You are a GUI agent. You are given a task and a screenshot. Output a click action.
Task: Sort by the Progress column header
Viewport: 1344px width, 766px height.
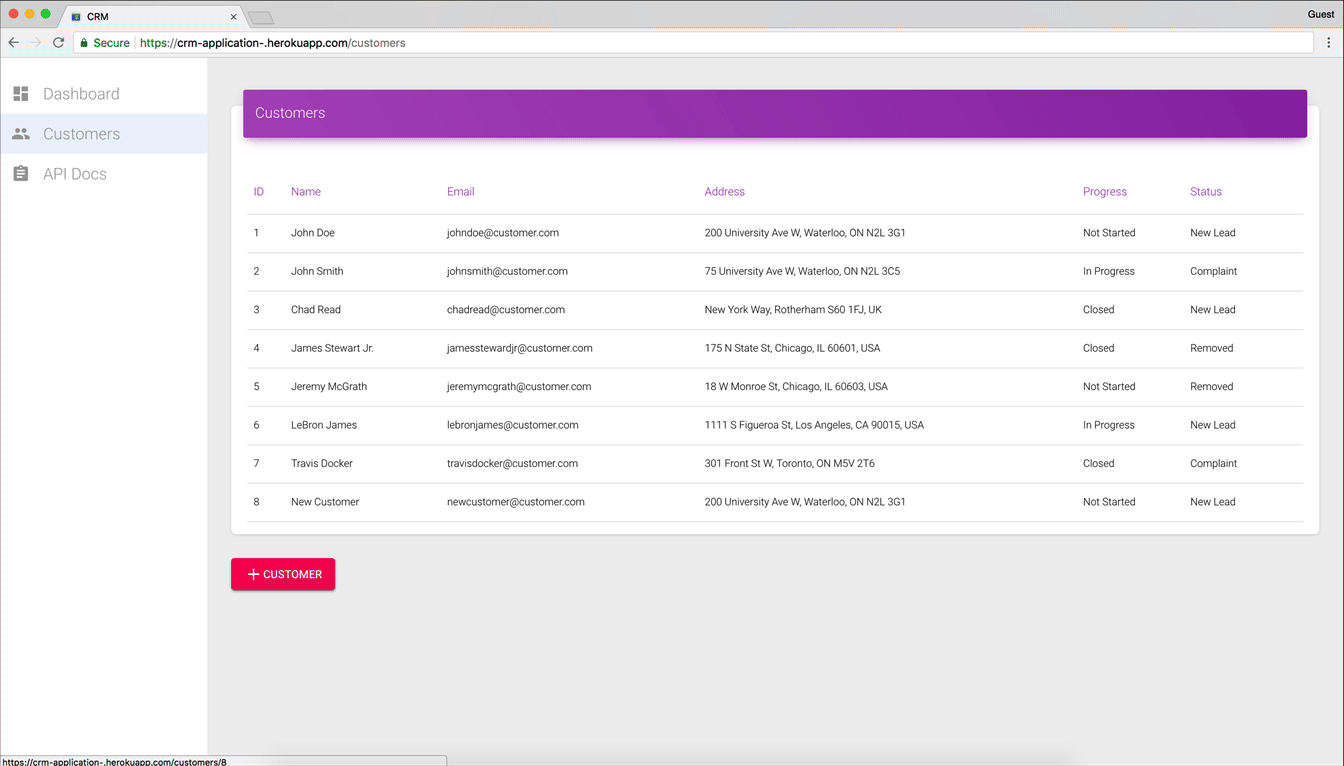(1104, 191)
